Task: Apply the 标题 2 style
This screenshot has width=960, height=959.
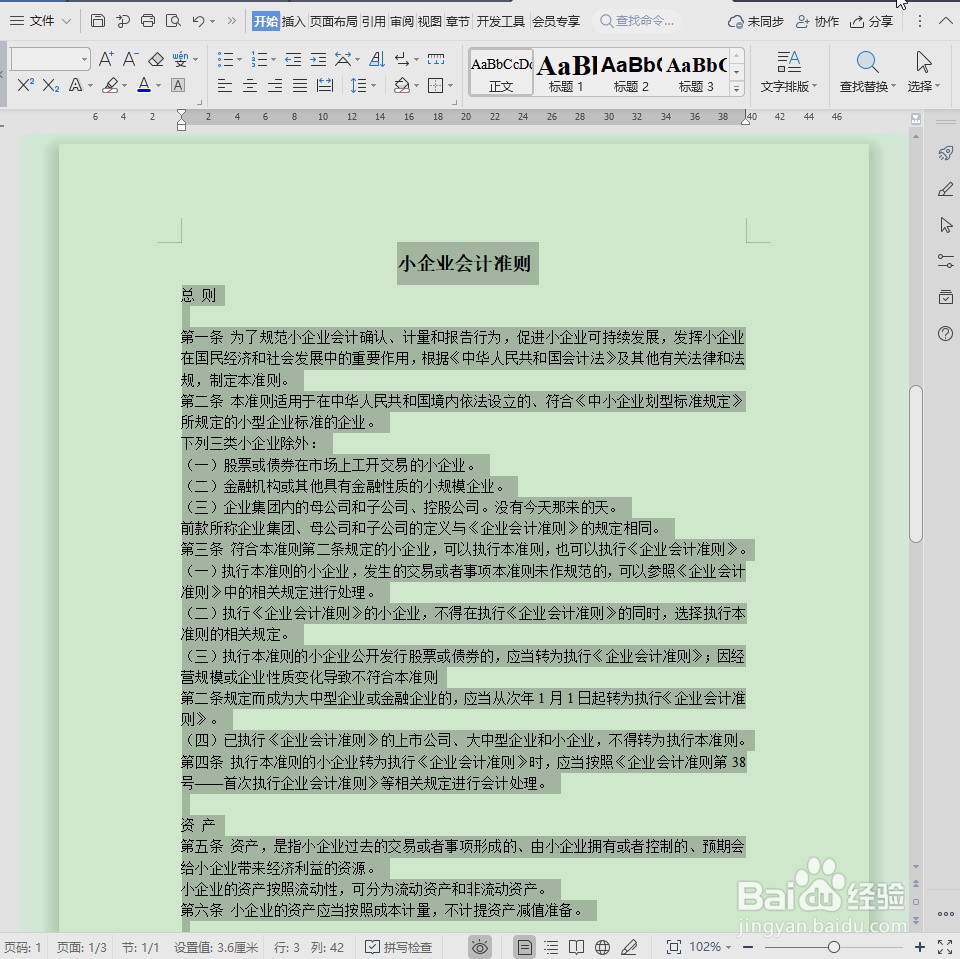Action: (631, 72)
